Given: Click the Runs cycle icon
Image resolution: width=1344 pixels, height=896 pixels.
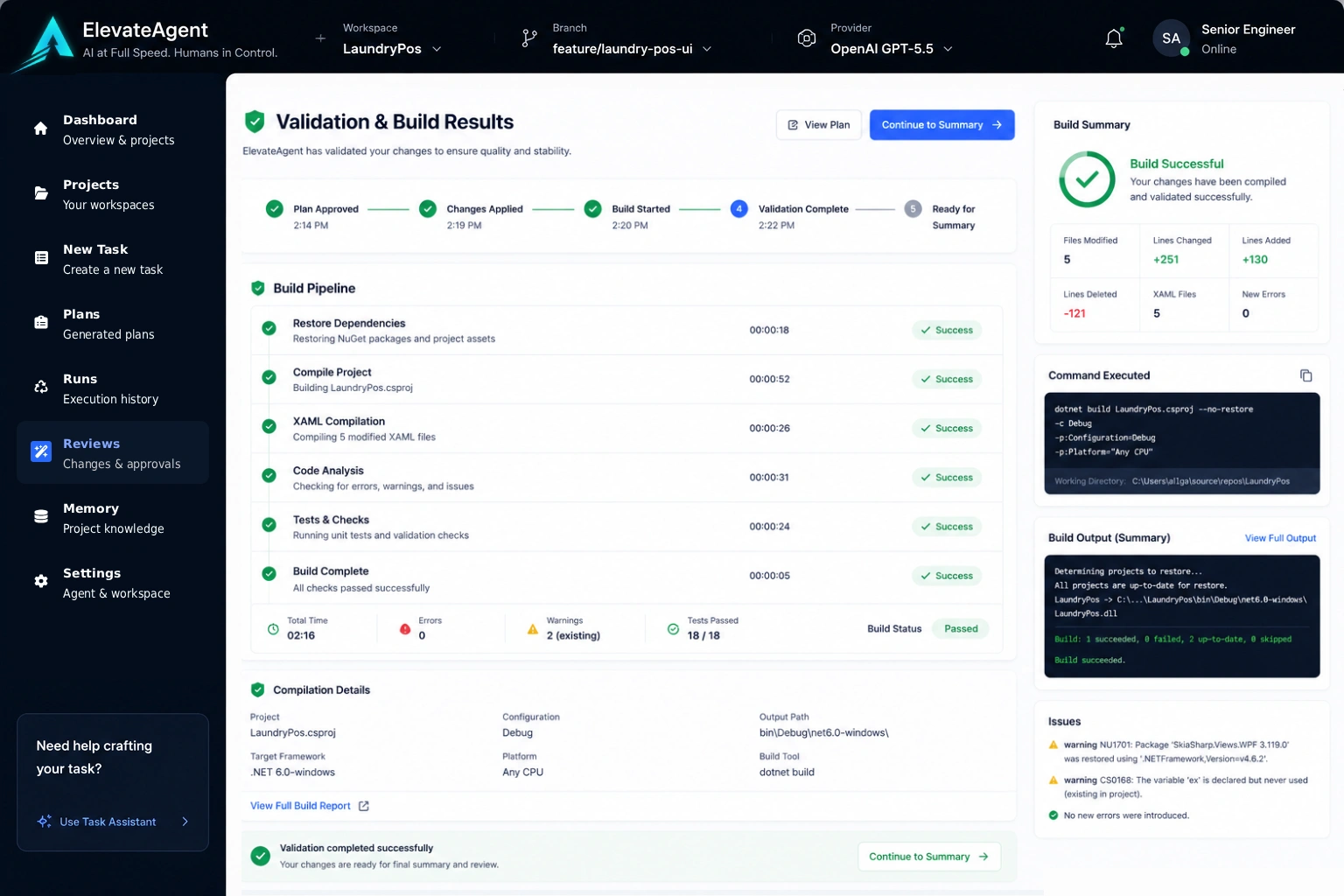Looking at the screenshot, I should point(40,388).
